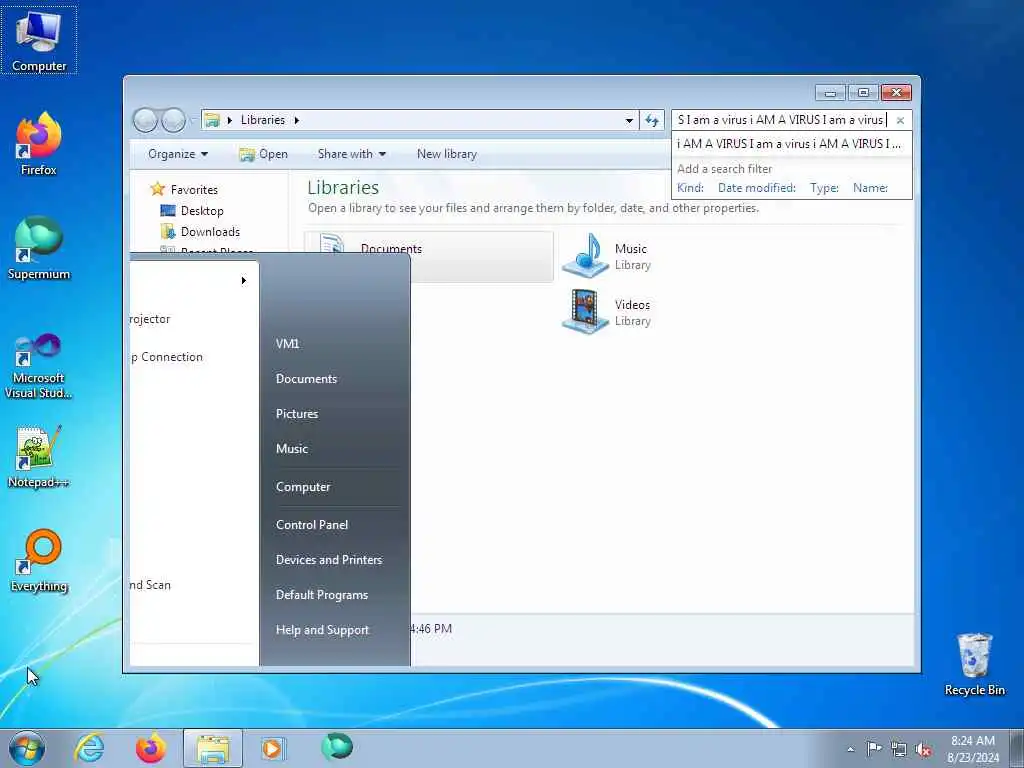Click the Explorer Back navigation button
Viewport: 1024px width, 768px height.
[x=146, y=120]
